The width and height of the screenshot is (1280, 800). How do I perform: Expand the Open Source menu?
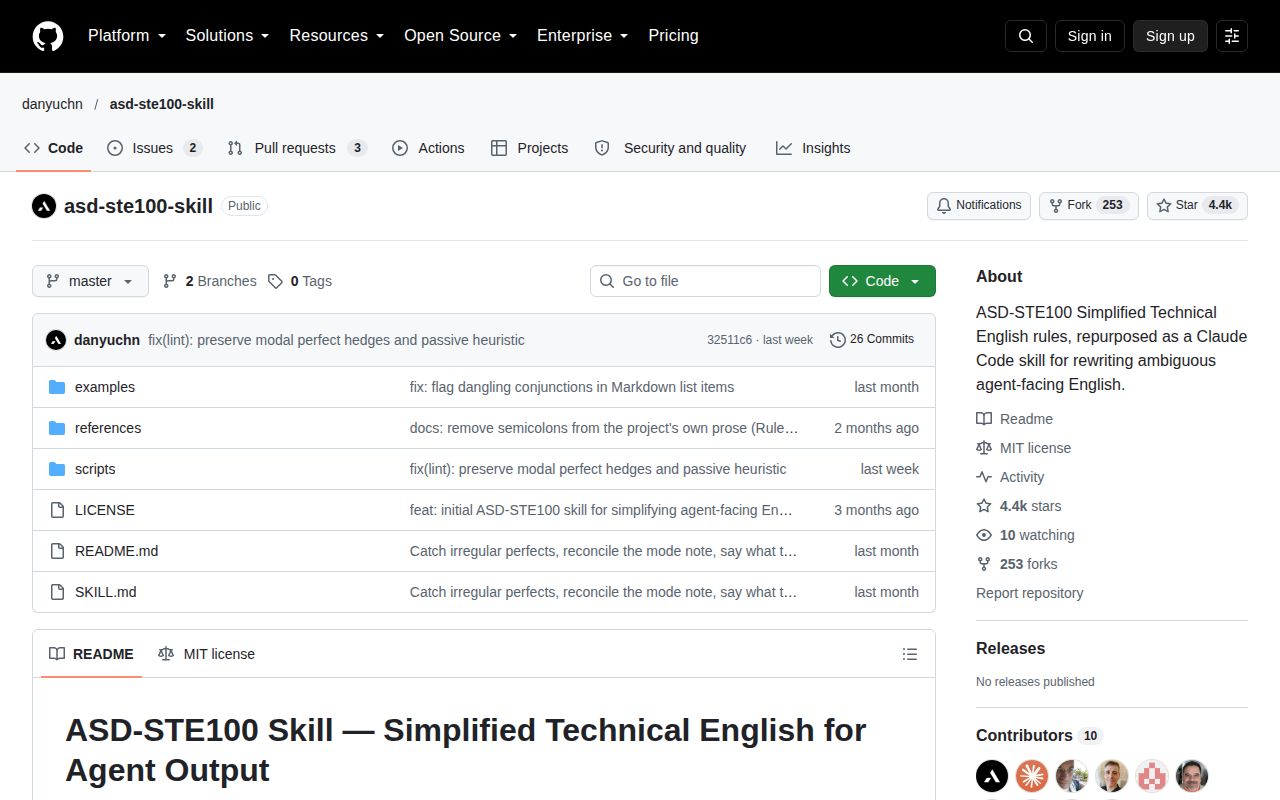[x=461, y=35]
